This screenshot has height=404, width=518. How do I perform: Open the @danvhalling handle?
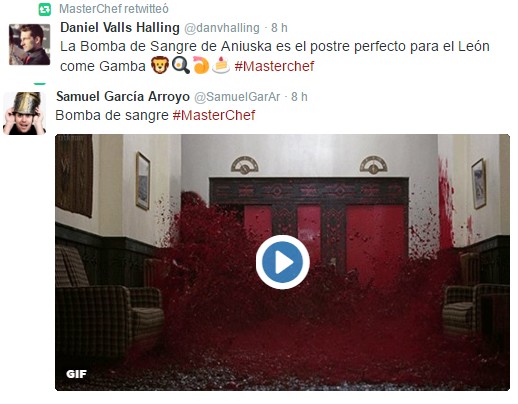coord(222,28)
